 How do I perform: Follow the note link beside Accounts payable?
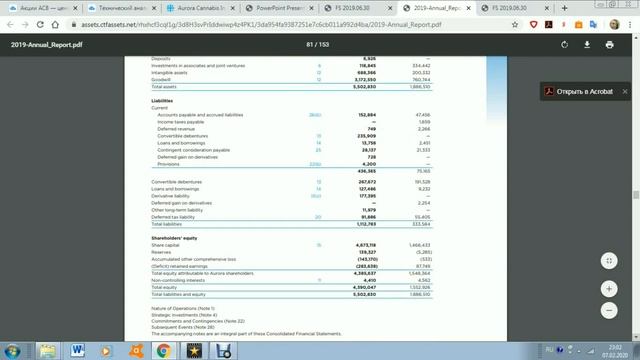click(315, 115)
